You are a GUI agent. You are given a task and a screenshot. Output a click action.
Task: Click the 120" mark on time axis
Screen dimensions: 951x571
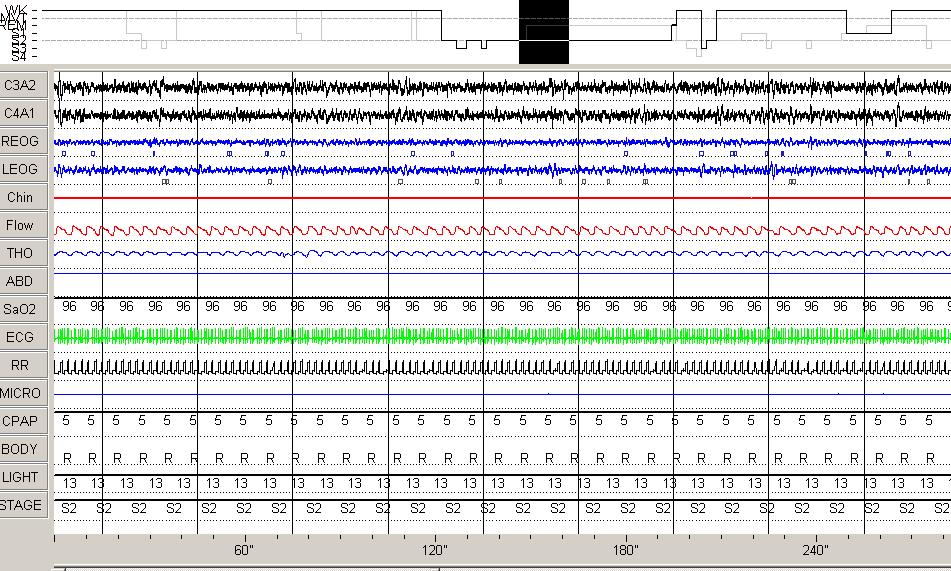(434, 550)
